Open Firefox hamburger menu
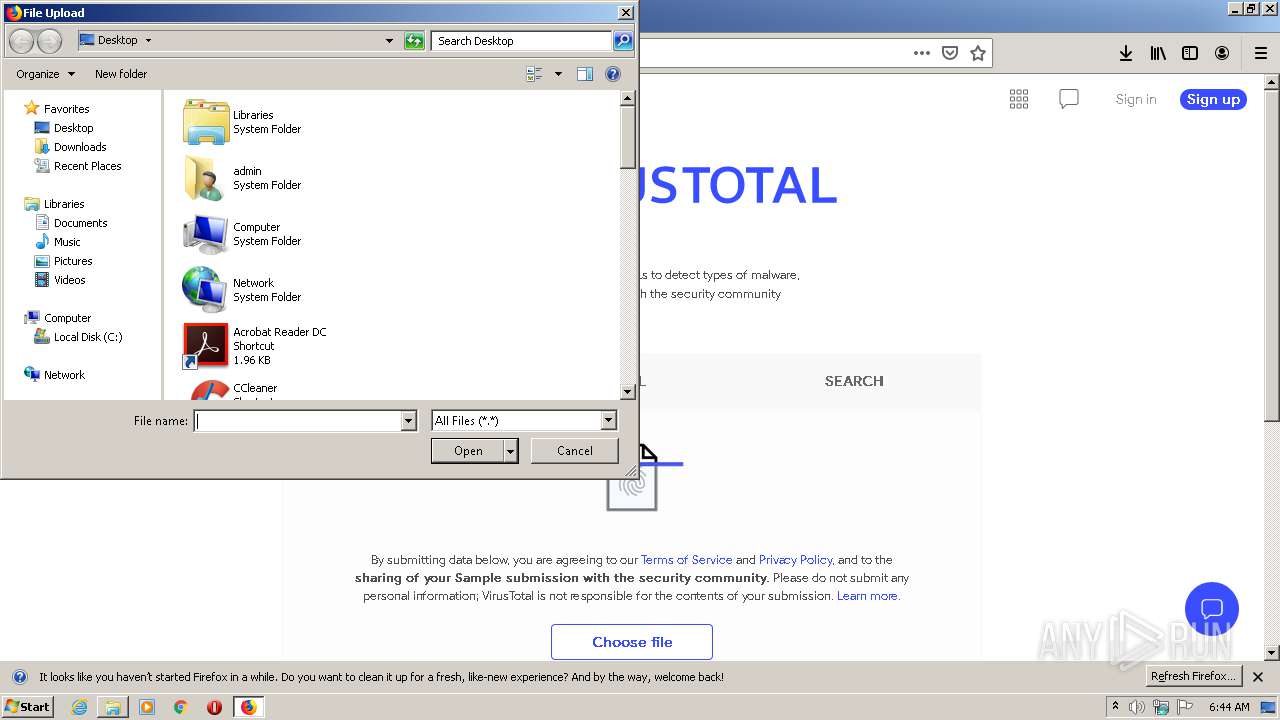The width and height of the screenshot is (1280, 720). tap(1261, 53)
